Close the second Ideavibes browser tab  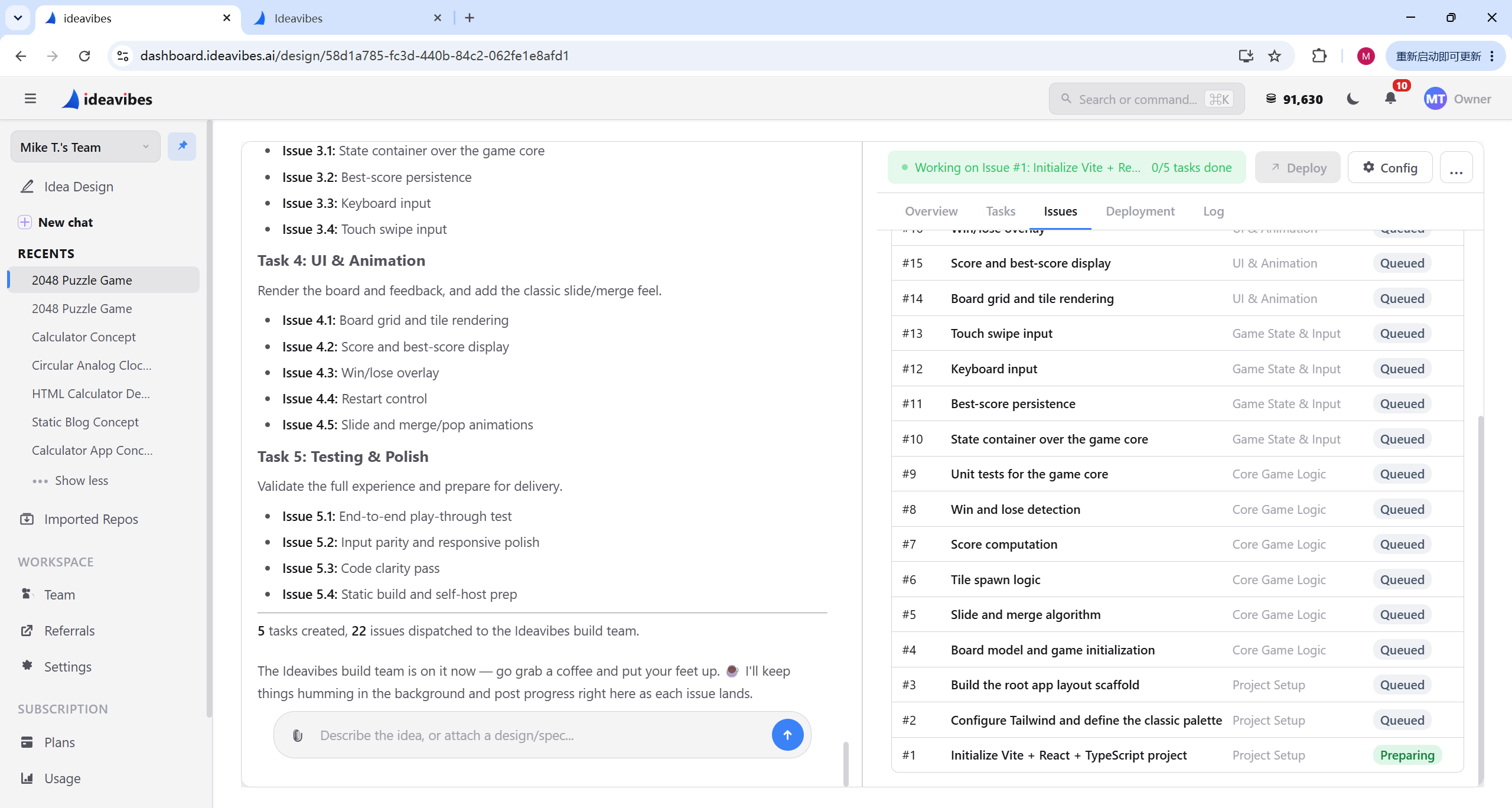point(438,18)
